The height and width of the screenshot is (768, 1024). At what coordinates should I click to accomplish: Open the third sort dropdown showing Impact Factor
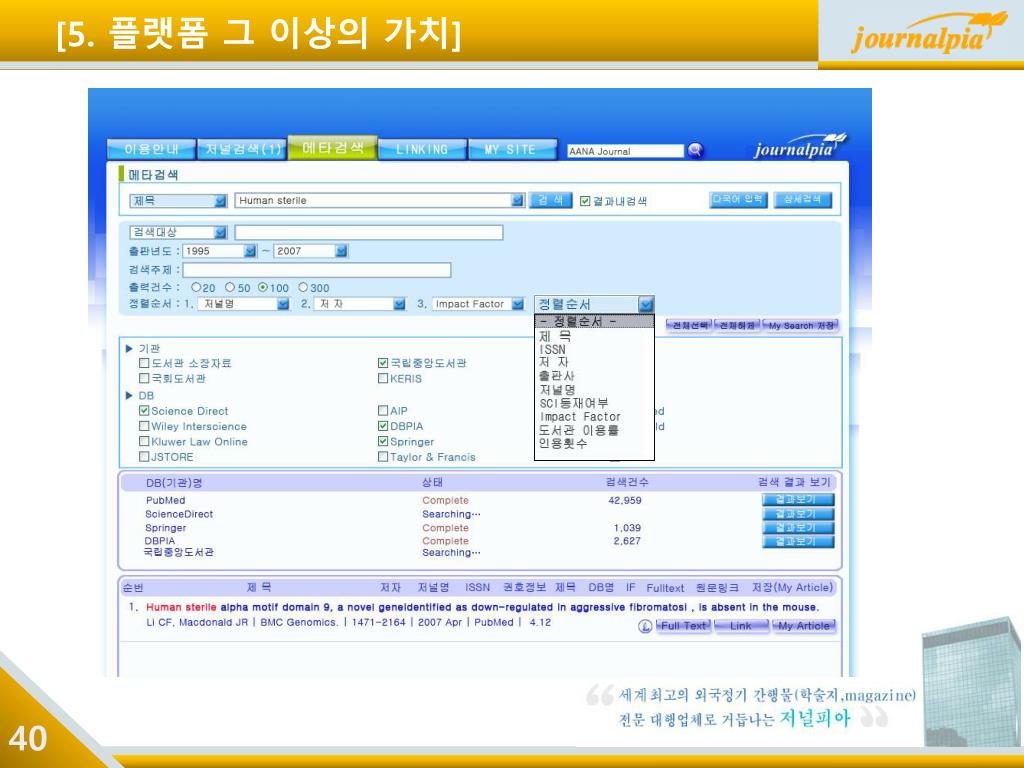point(517,304)
